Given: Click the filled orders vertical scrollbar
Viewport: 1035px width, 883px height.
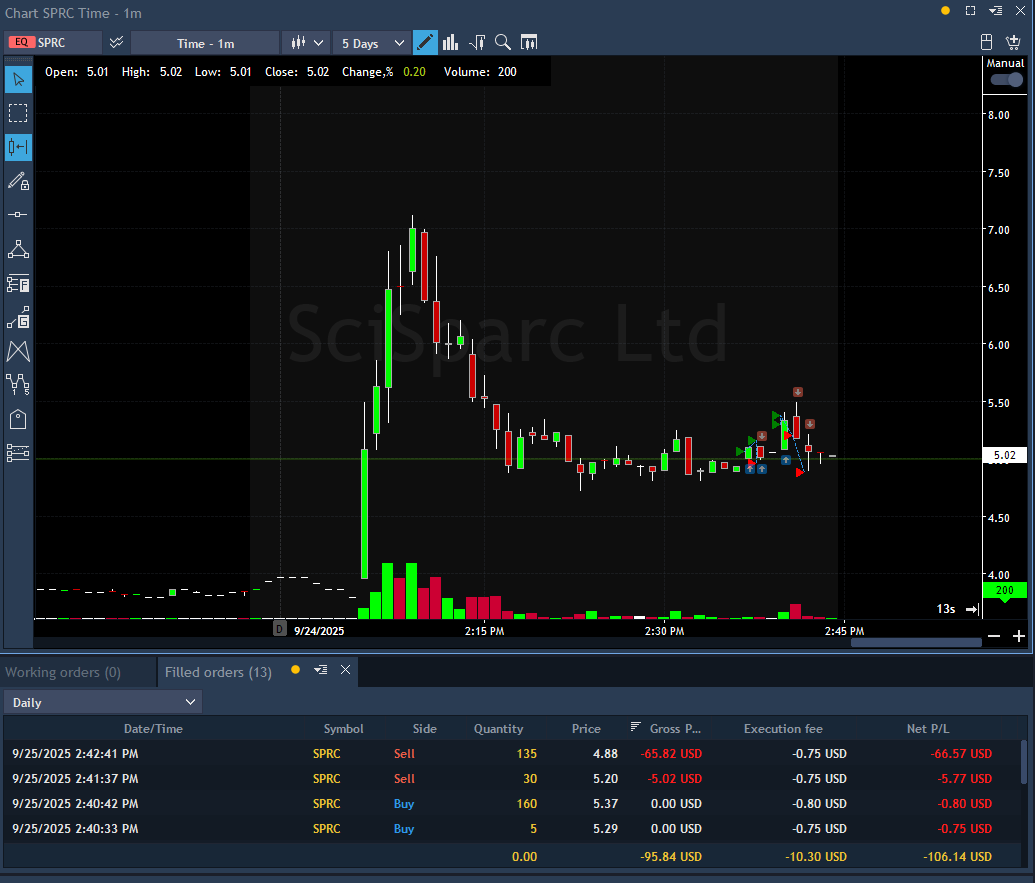Looking at the screenshot, I should 1024,762.
